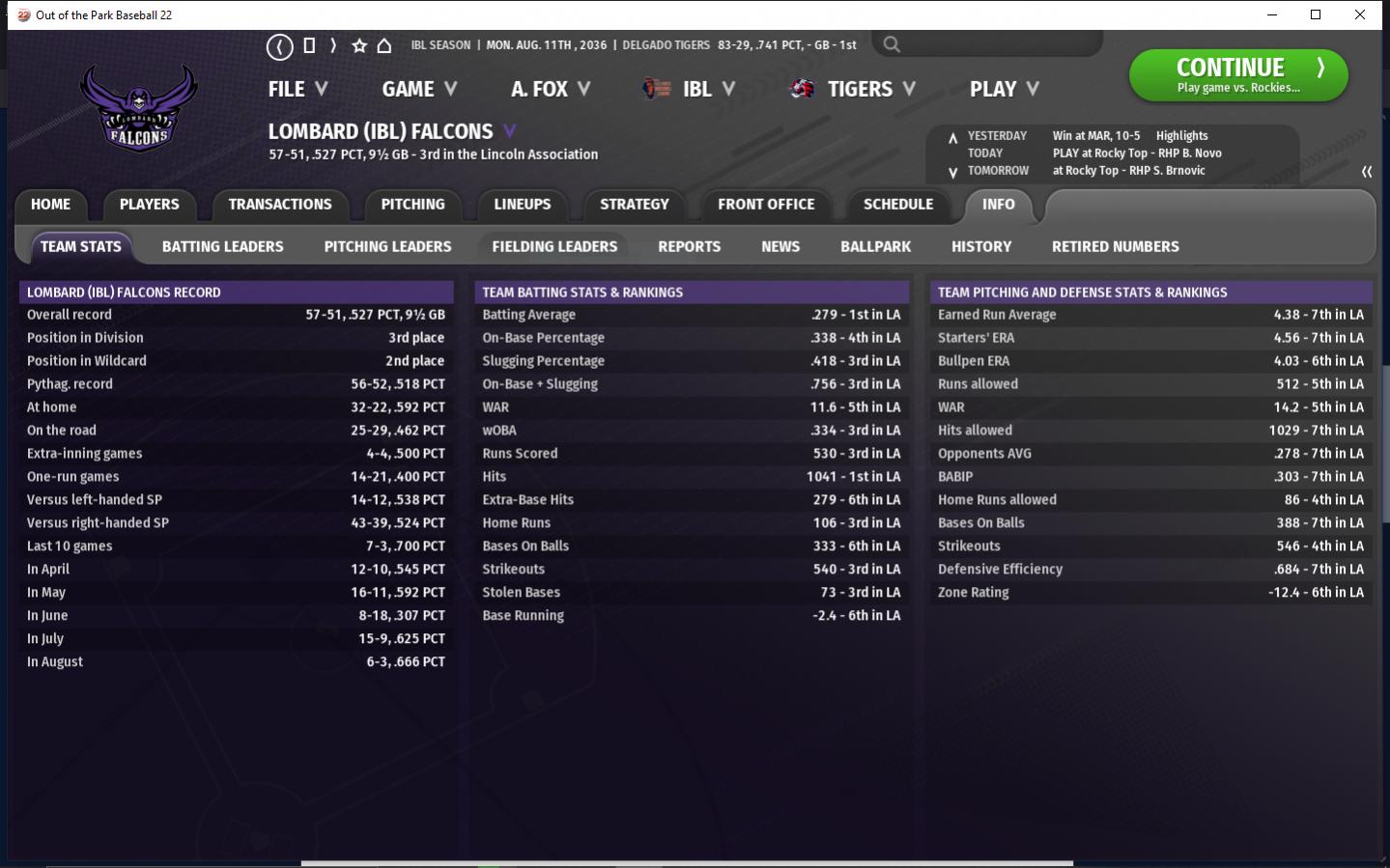Expand the Lombard Falcons team selector arrow
Viewport: 1390px width, 868px height.
click(510, 131)
